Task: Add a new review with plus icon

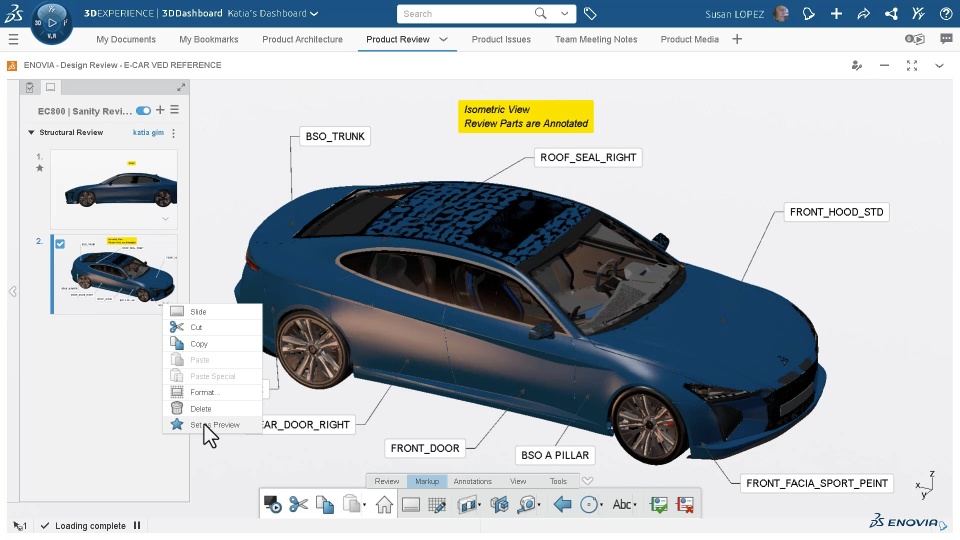Action: click(160, 110)
